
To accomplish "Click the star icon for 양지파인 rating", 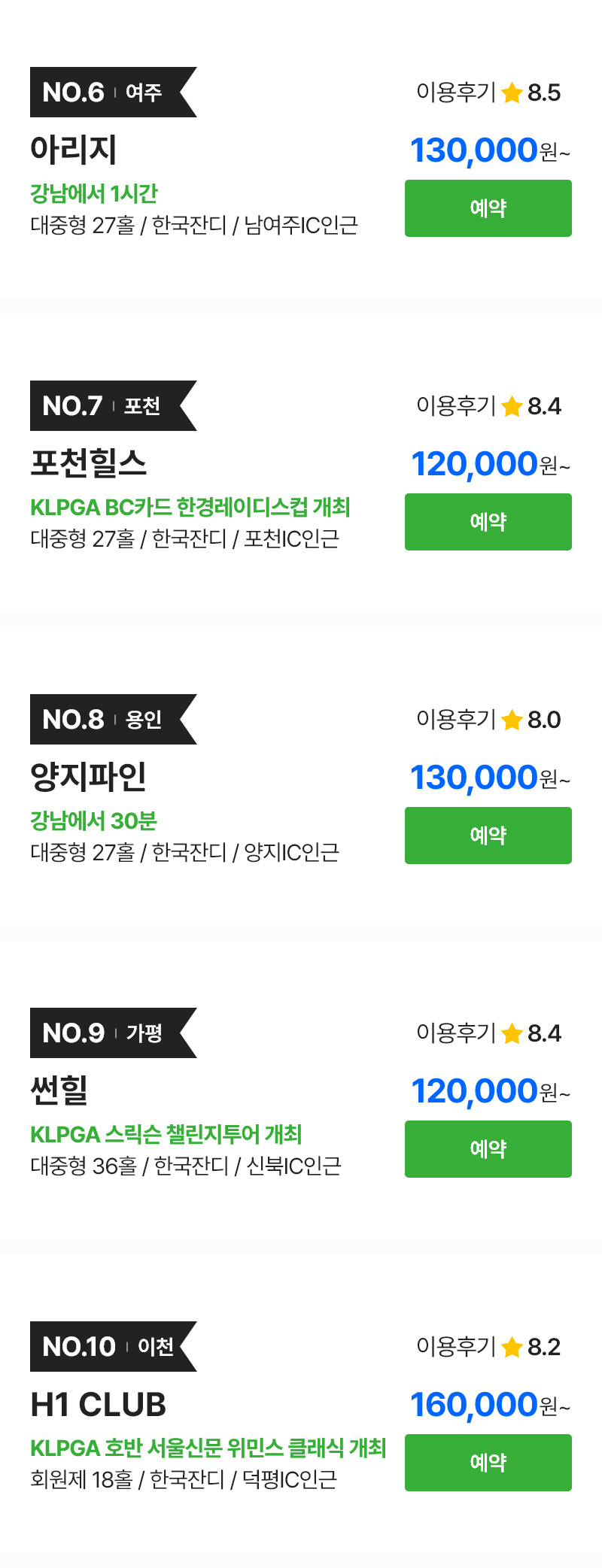I will point(512,720).
